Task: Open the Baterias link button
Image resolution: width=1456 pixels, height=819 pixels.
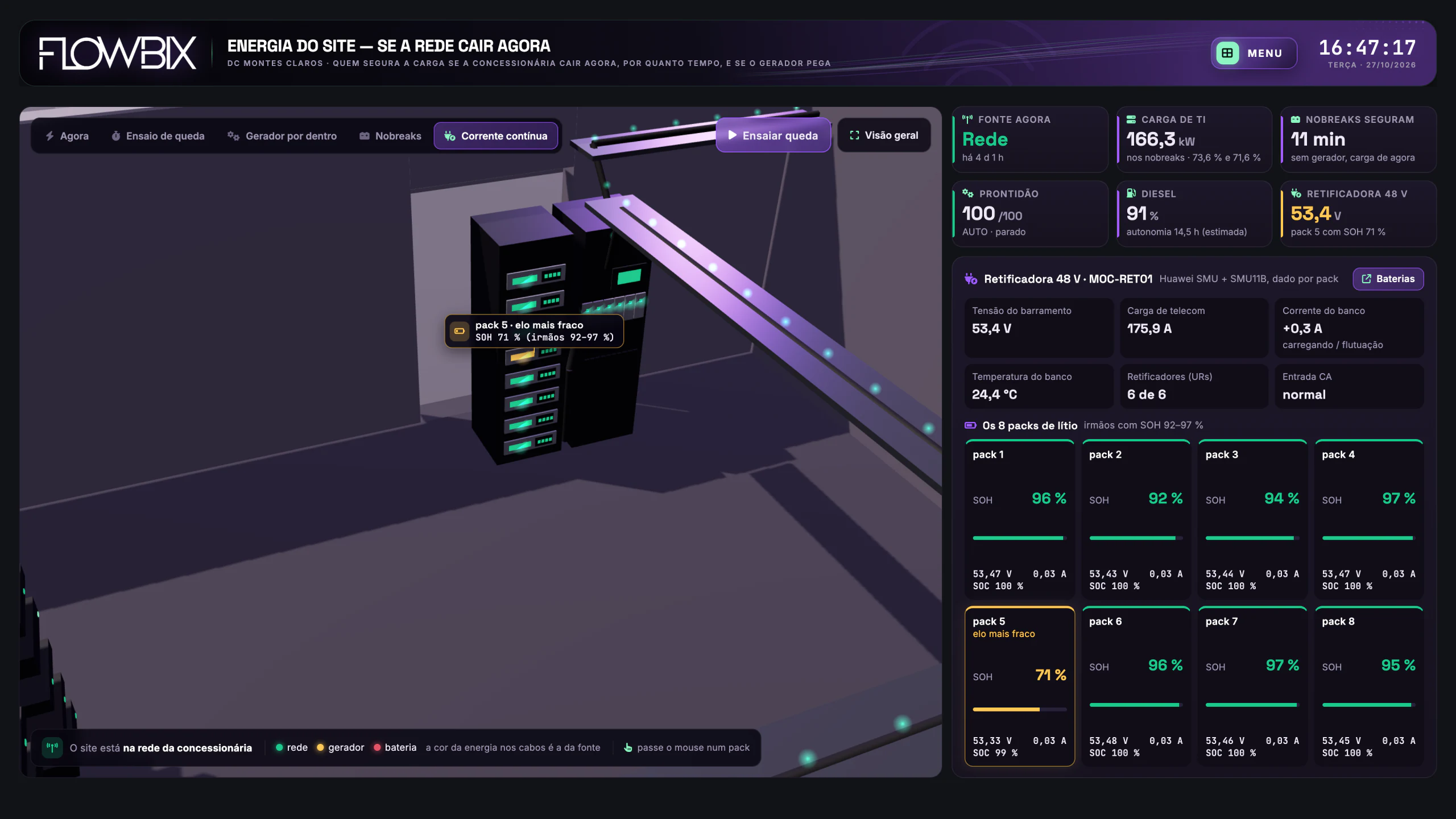Action: pyautogui.click(x=1388, y=279)
